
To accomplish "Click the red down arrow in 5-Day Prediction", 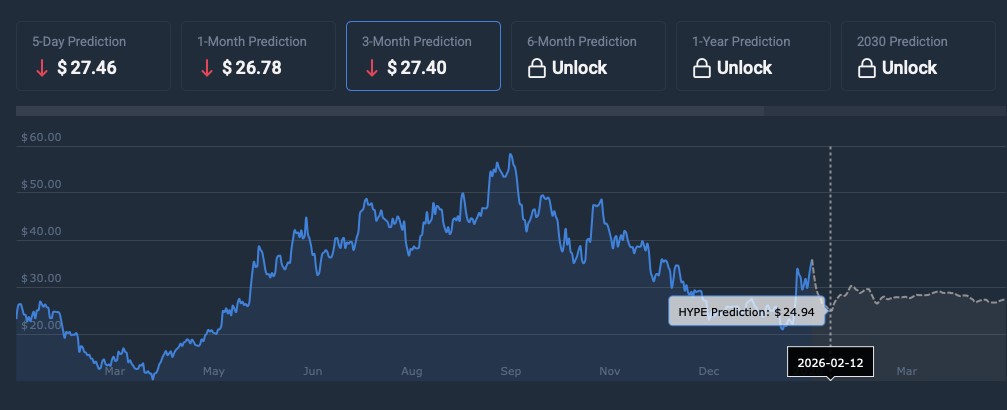I will click(x=40, y=68).
